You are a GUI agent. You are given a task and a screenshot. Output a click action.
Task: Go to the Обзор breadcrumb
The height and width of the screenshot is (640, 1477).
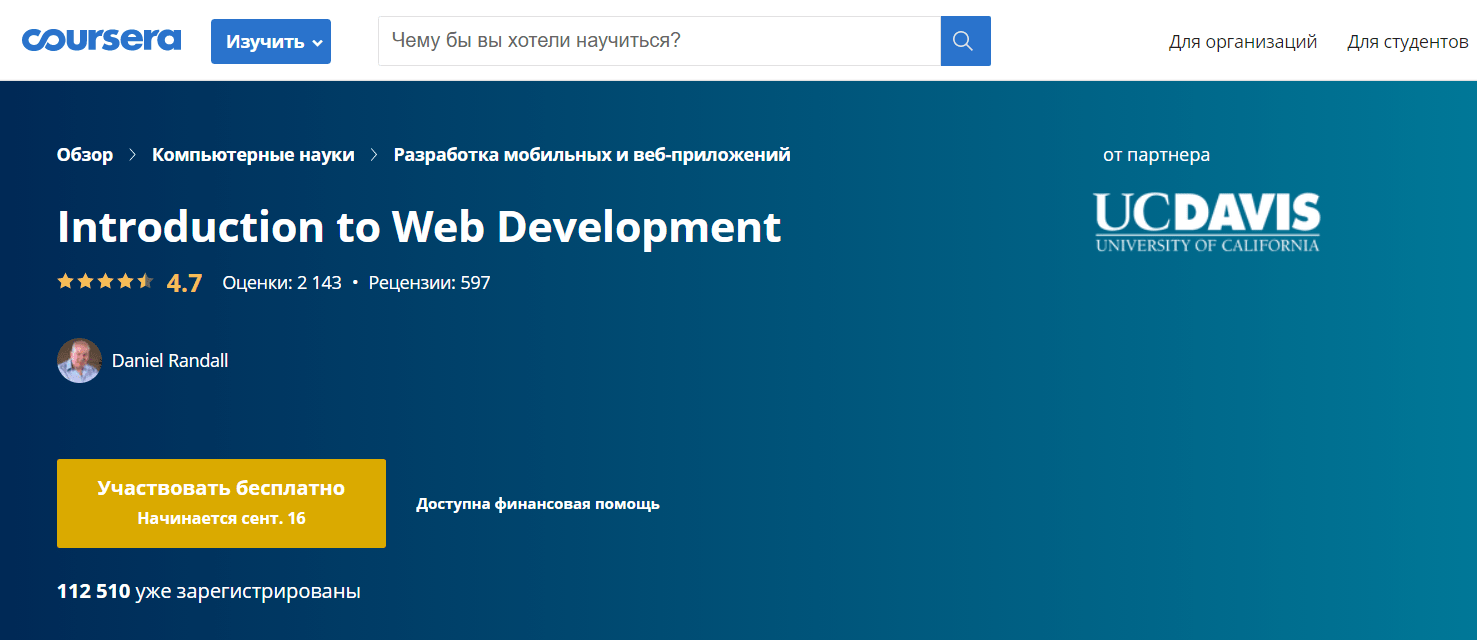(85, 155)
